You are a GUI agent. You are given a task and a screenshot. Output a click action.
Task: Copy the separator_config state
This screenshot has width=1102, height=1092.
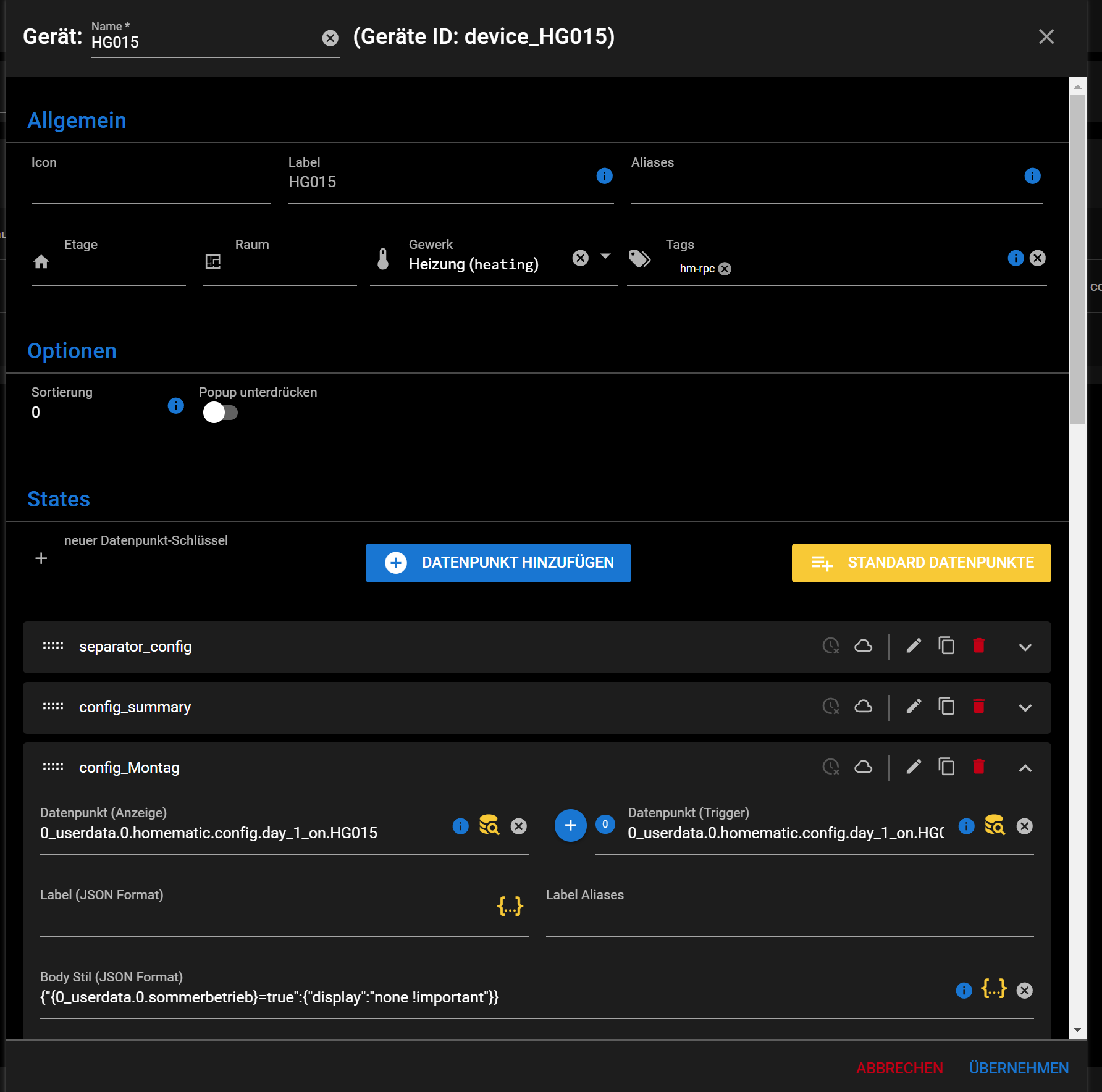[946, 646]
